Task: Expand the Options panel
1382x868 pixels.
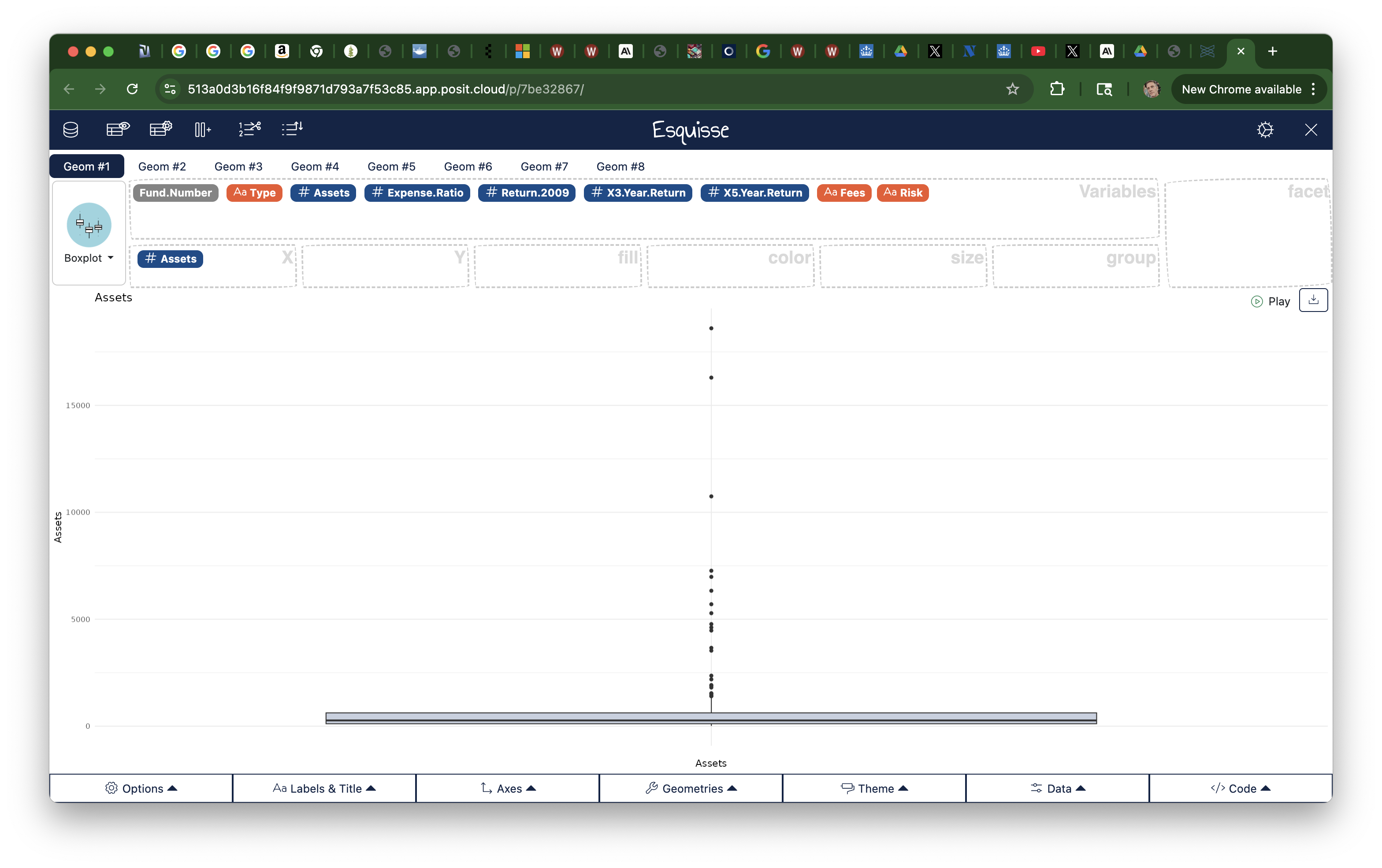Action: coord(141,788)
